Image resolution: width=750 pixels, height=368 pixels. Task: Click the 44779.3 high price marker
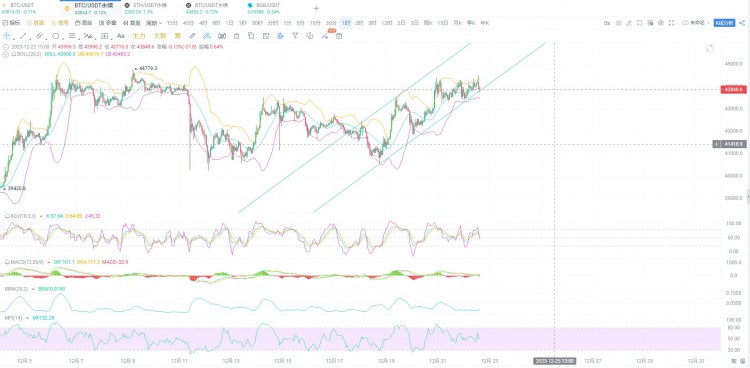coord(148,69)
